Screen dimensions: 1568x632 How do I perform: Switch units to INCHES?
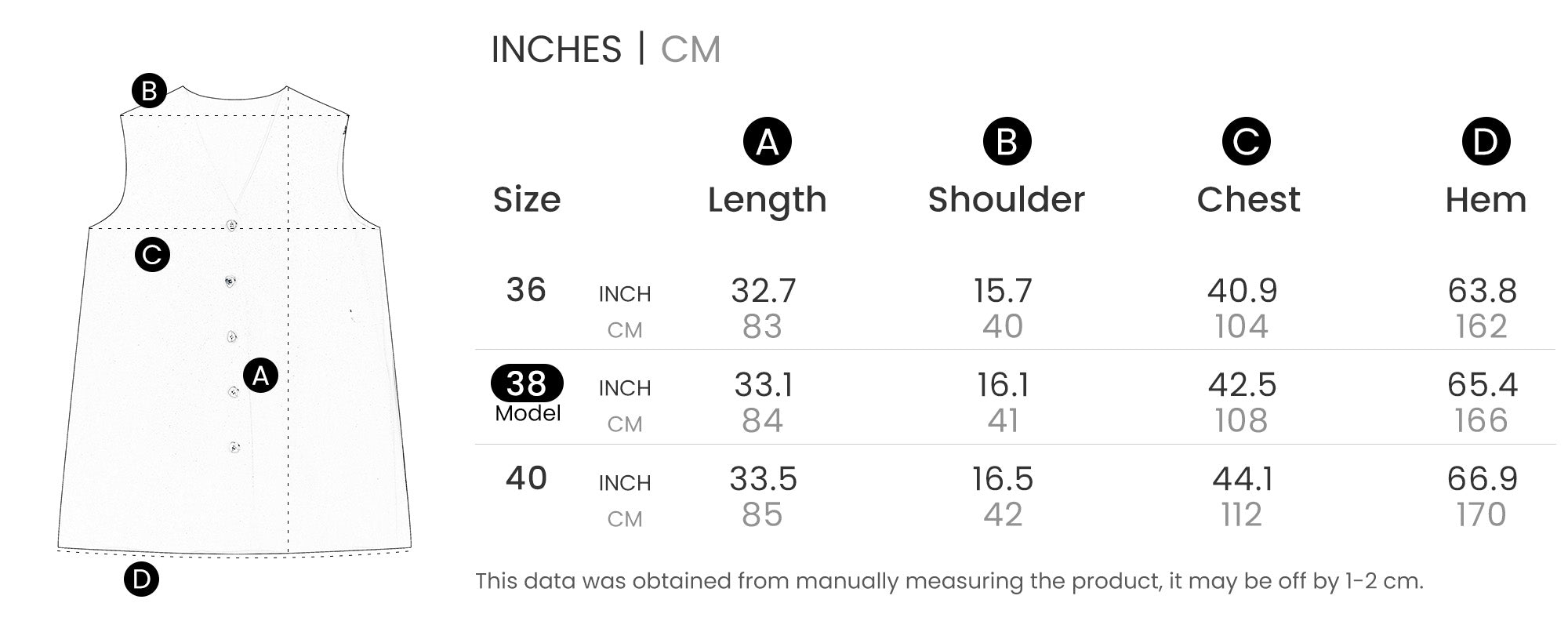pyautogui.click(x=556, y=49)
